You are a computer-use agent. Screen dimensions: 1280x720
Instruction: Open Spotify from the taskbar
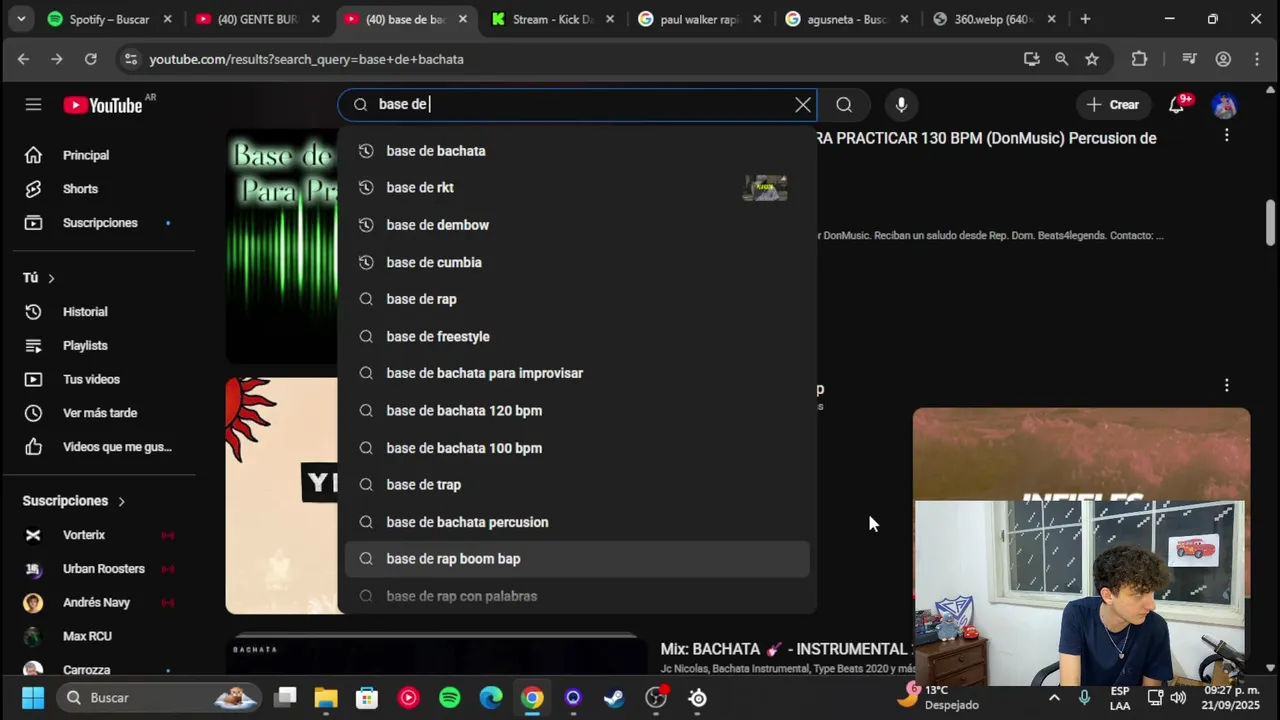[450, 698]
